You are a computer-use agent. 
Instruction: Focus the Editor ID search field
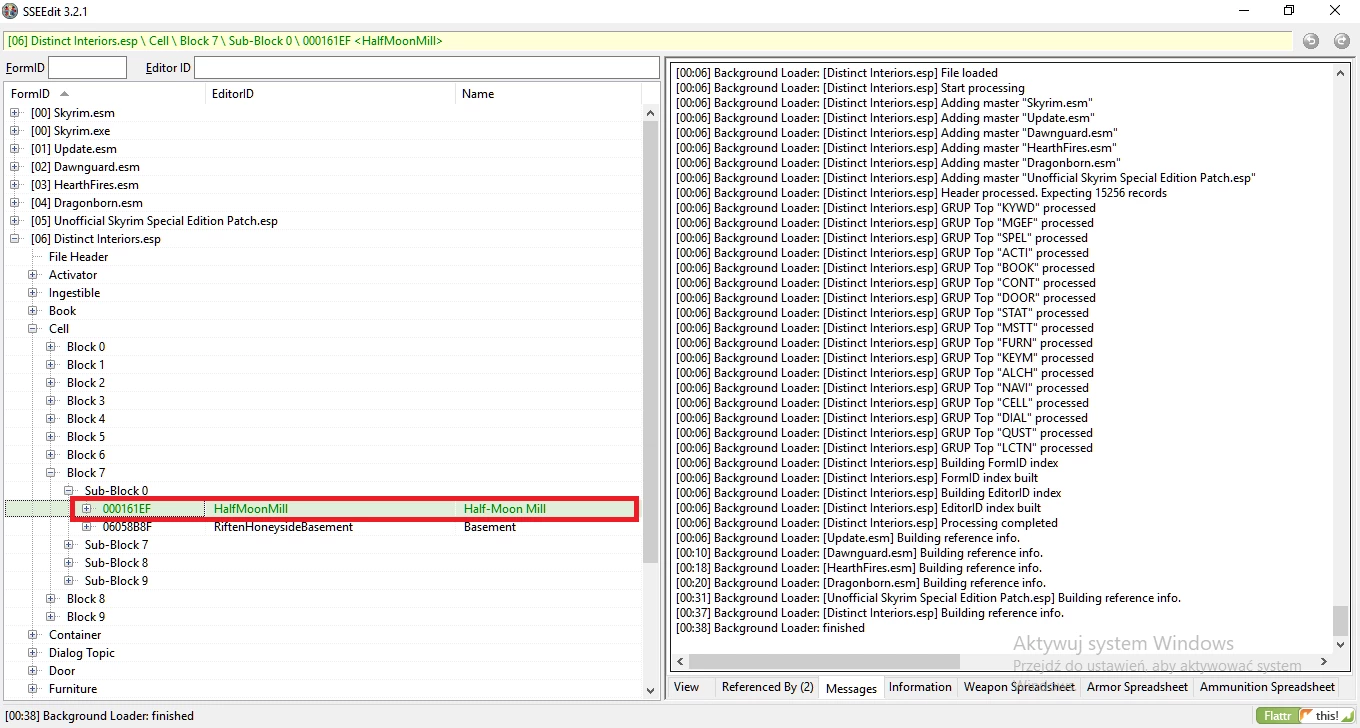pyautogui.click(x=426, y=68)
